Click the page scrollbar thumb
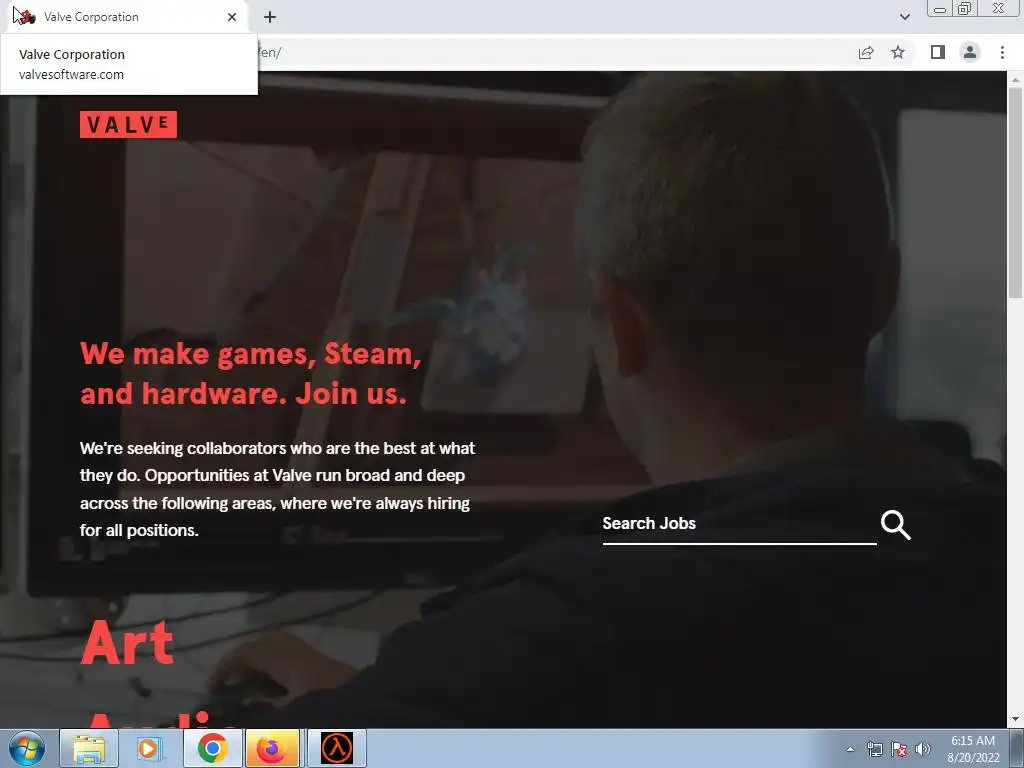This screenshot has width=1024, height=768. pyautogui.click(x=1015, y=193)
